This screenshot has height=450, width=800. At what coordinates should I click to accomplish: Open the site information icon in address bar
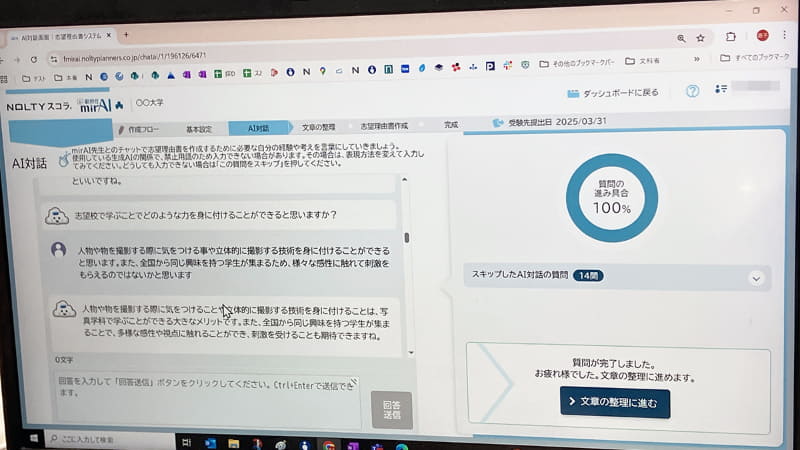coord(54,59)
